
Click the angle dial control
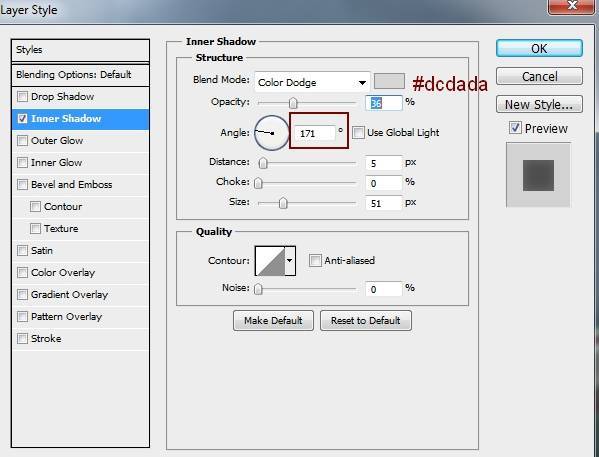[272, 133]
